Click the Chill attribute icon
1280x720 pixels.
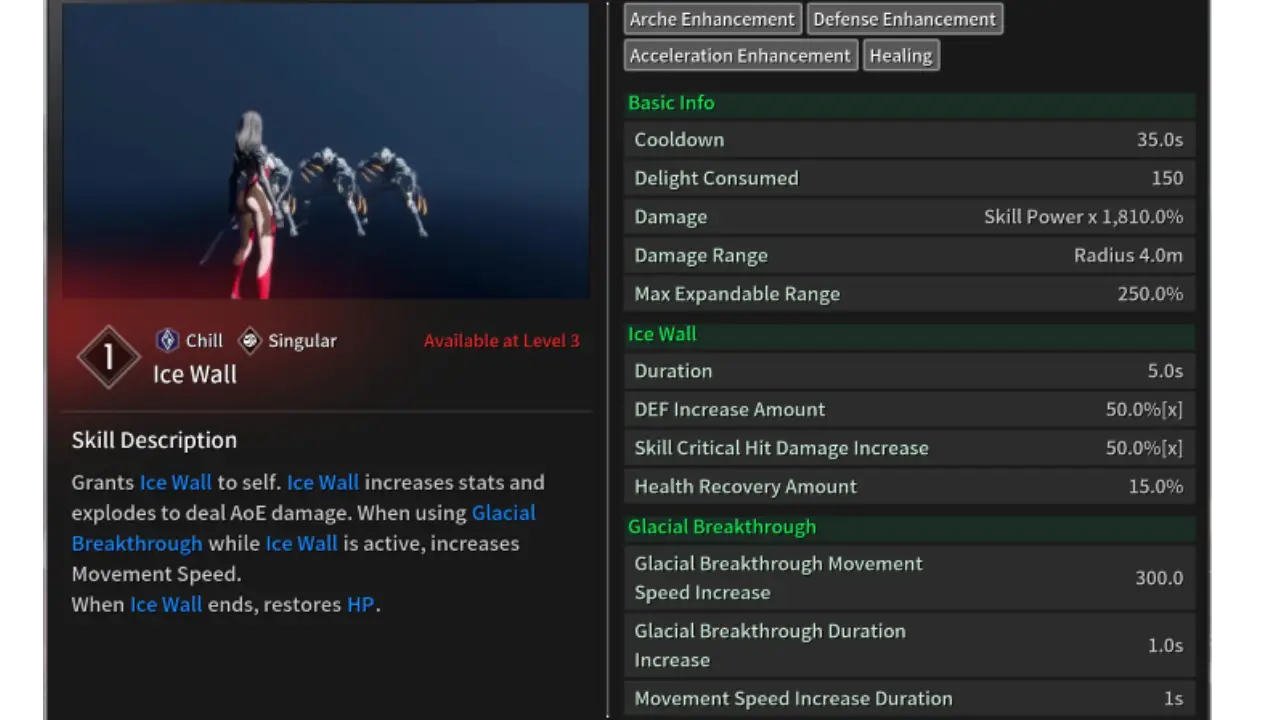click(x=167, y=341)
